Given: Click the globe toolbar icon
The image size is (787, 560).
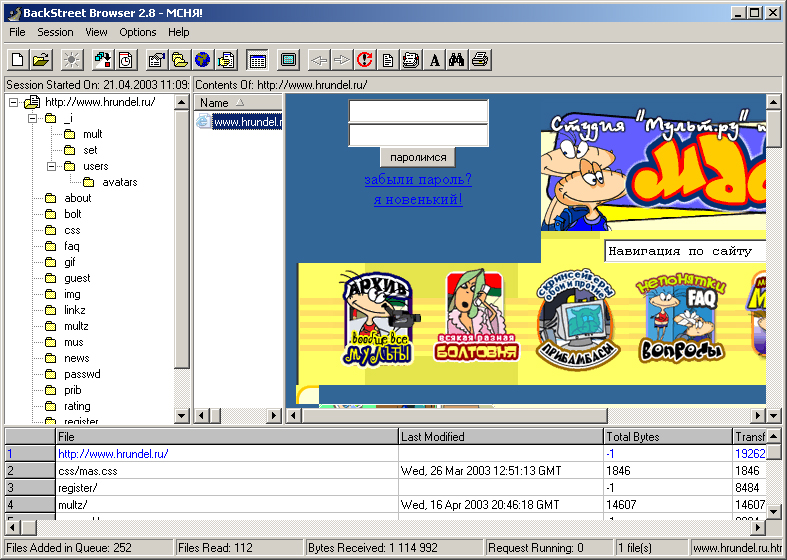Looking at the screenshot, I should 202,60.
